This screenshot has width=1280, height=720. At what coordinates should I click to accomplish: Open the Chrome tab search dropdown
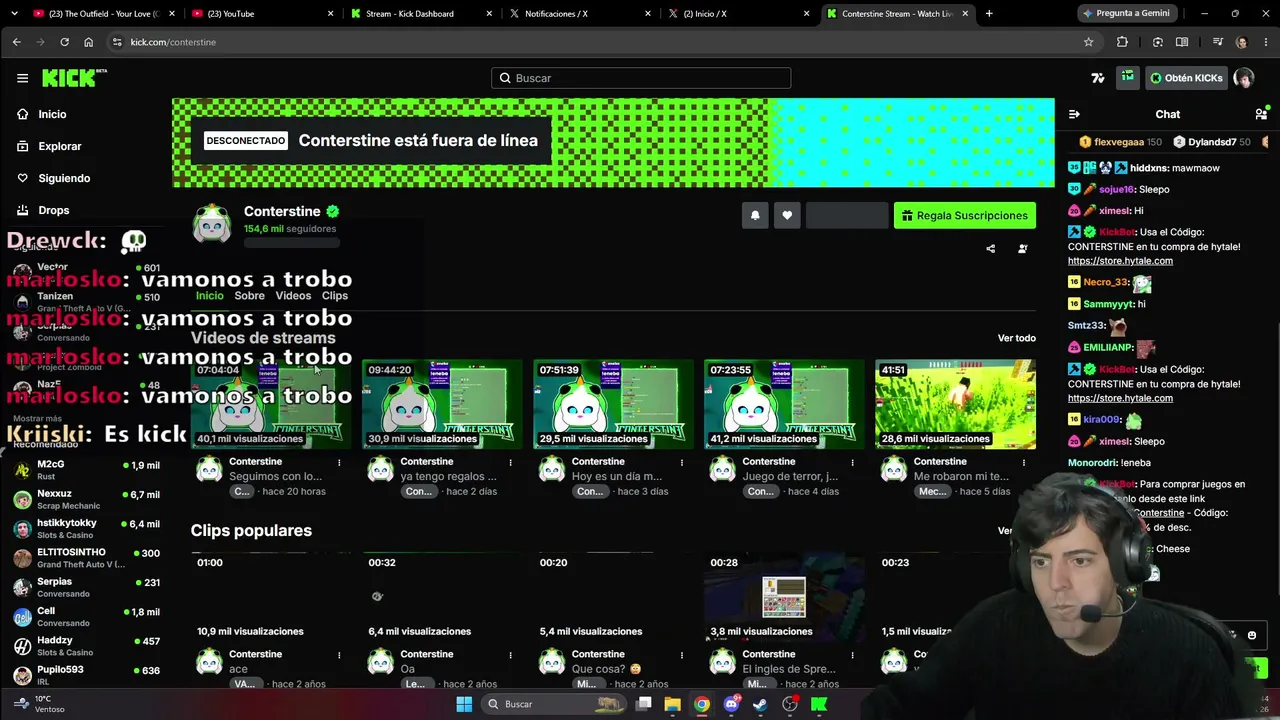(15, 14)
